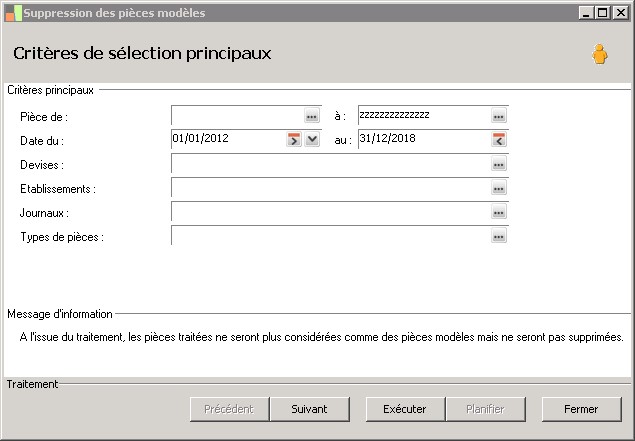Focus the Journaux text field
The width and height of the screenshot is (635, 441).
coord(330,212)
